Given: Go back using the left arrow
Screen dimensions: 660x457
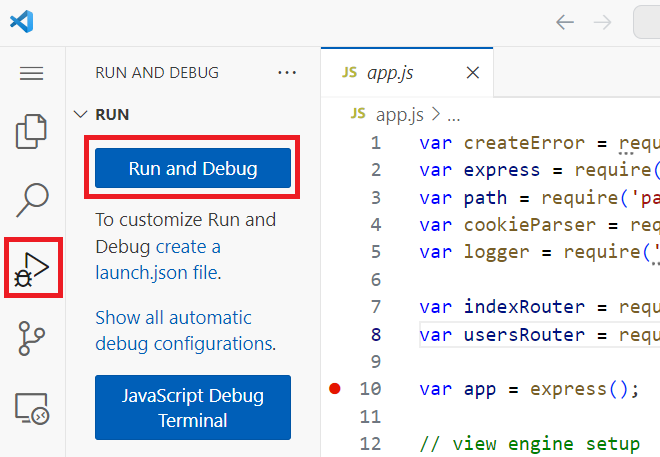Looking at the screenshot, I should (x=565, y=22).
